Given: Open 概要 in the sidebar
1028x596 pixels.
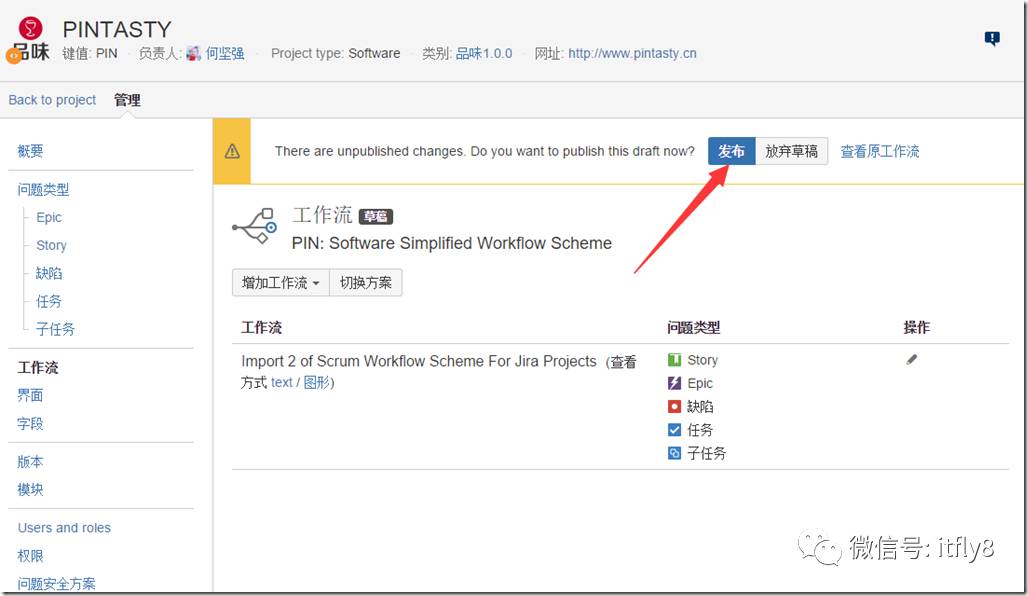Looking at the screenshot, I should point(30,151).
